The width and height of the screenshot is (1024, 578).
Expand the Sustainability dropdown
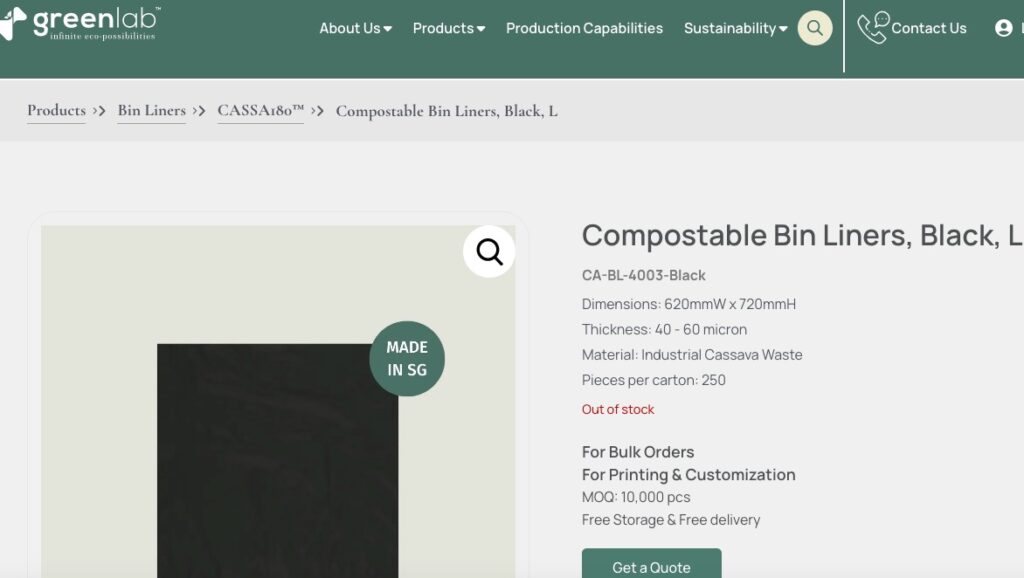pos(735,28)
